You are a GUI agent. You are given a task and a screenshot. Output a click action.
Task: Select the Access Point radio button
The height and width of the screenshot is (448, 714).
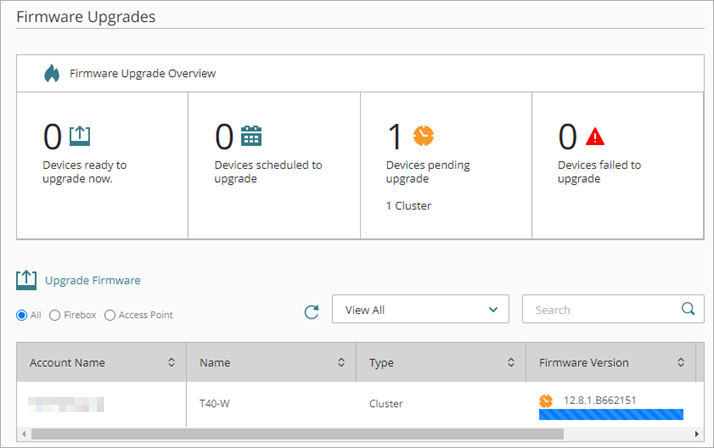pyautogui.click(x=110, y=315)
